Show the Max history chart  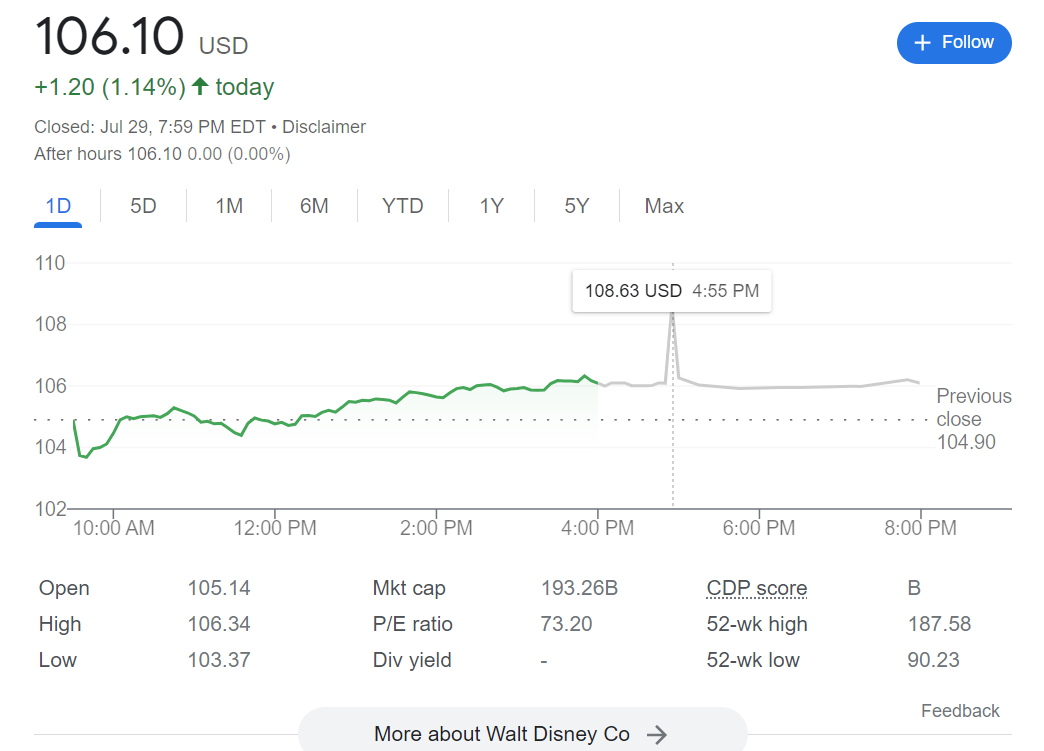tap(664, 206)
